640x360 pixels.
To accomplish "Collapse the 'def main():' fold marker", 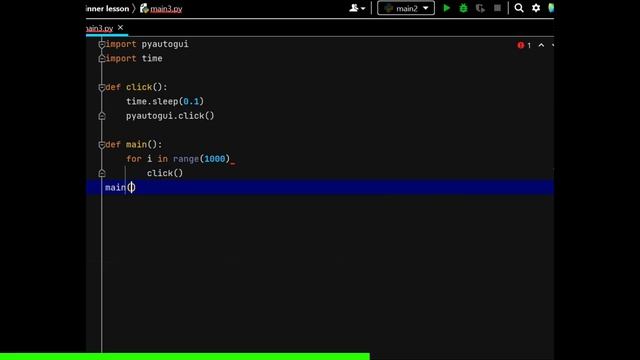I will click(x=102, y=145).
